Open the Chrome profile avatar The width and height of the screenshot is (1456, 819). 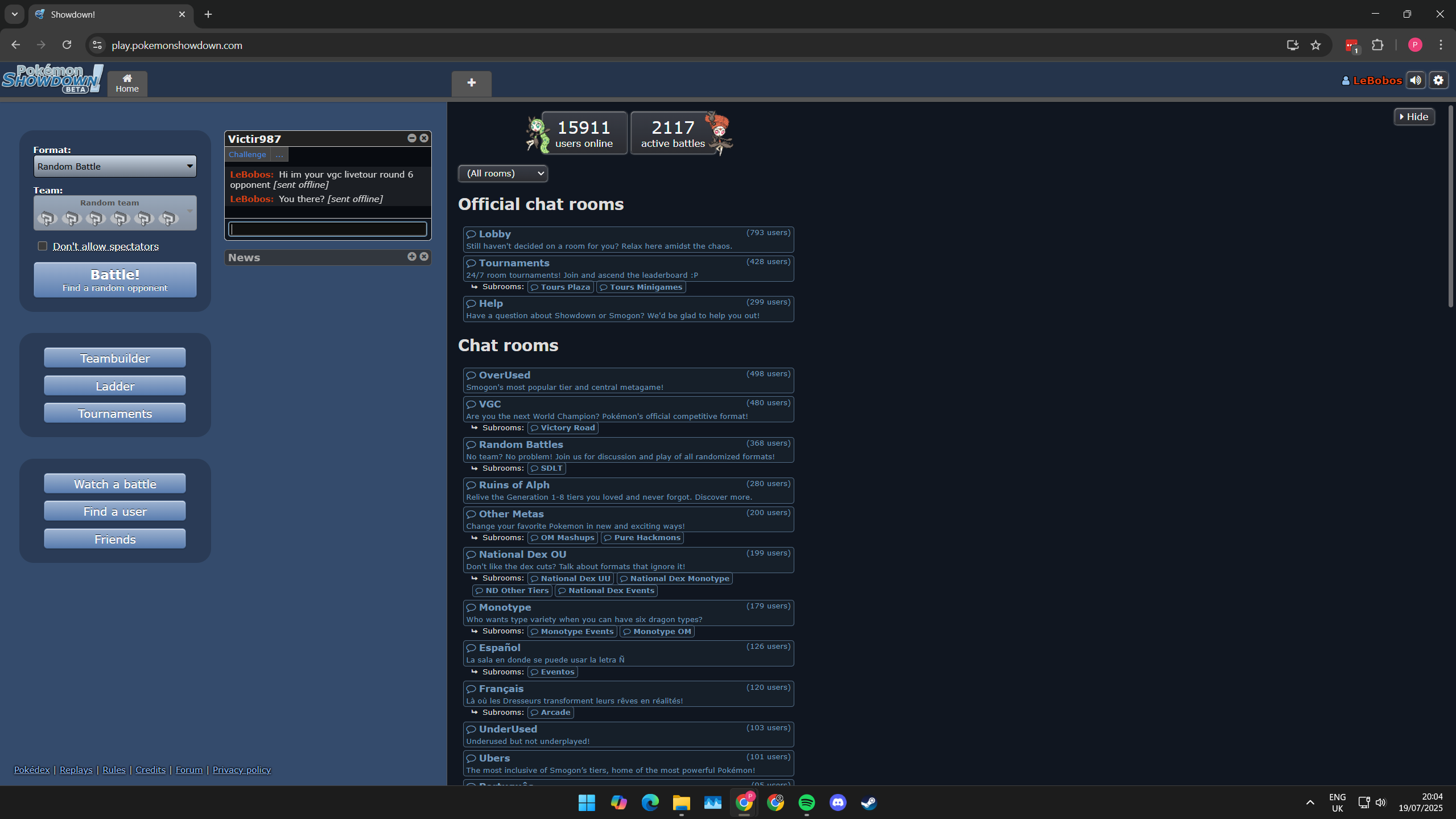click(x=1415, y=45)
